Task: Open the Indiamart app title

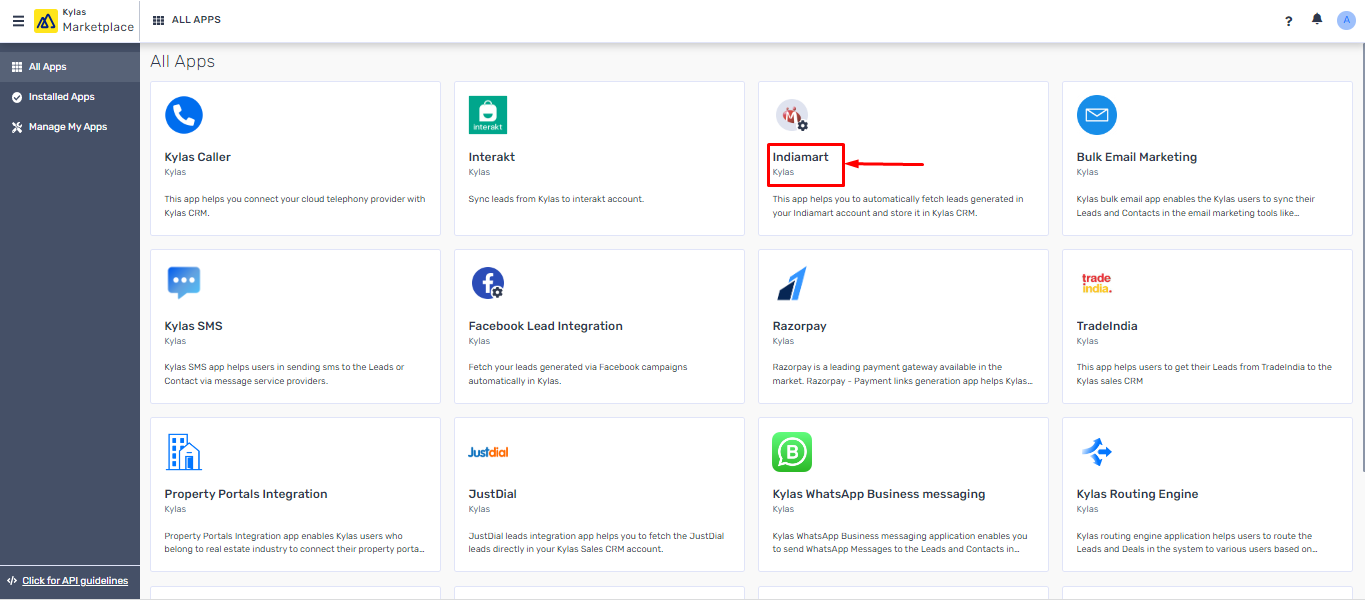Action: (801, 157)
